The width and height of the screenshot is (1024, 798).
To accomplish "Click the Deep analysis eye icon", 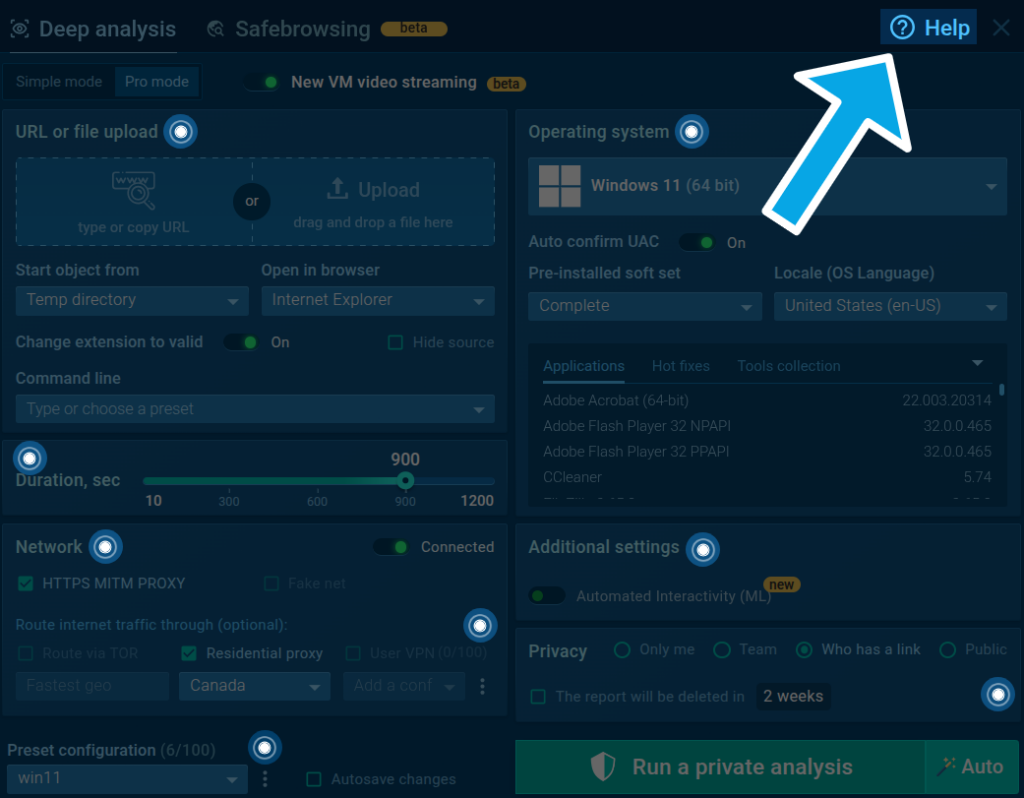I will pos(20,29).
